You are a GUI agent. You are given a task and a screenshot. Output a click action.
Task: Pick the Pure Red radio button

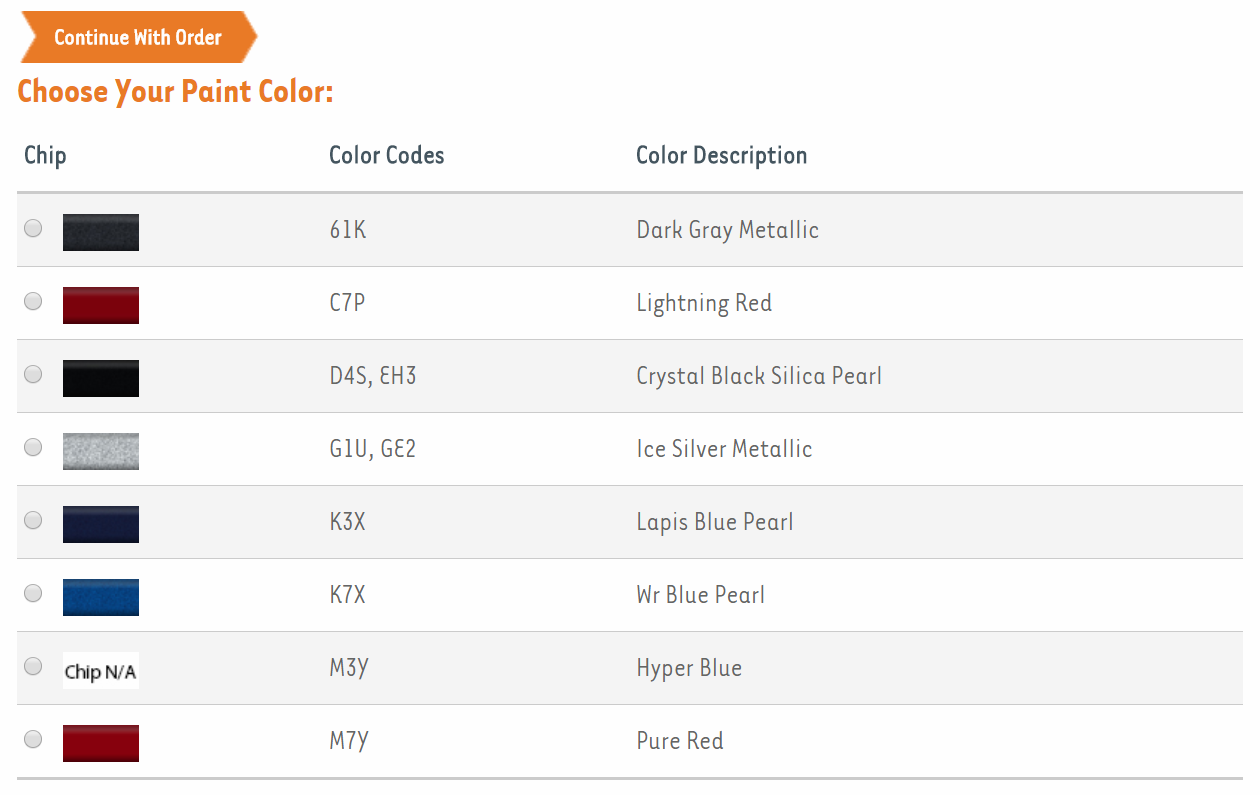click(x=33, y=739)
